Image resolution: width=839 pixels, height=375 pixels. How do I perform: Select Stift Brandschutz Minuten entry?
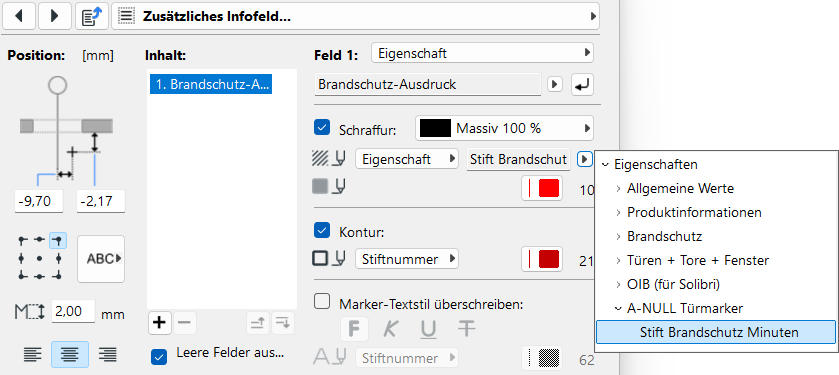pyautogui.click(x=715, y=332)
